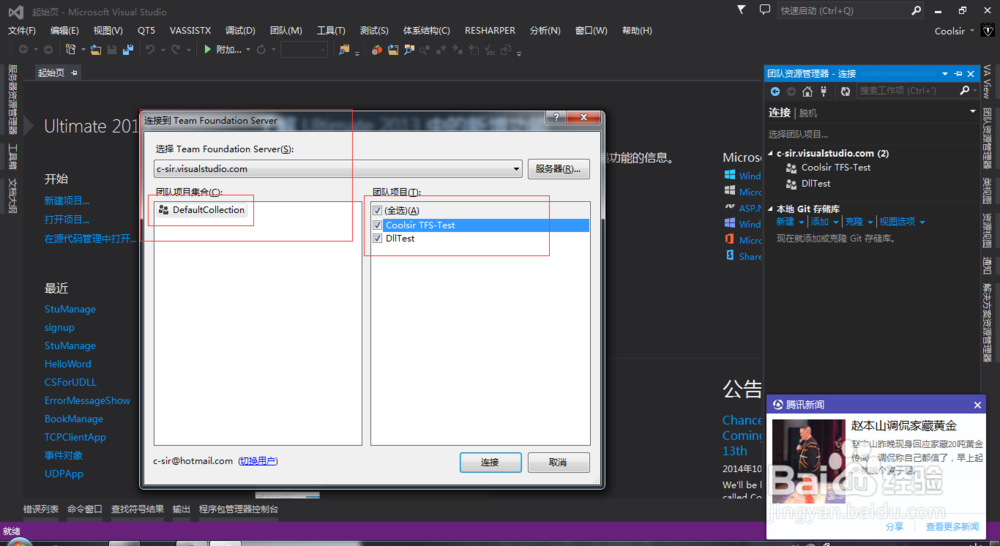Open the Team Explorer window options dropdown arrow
The width and height of the screenshot is (1000, 546).
[945, 74]
